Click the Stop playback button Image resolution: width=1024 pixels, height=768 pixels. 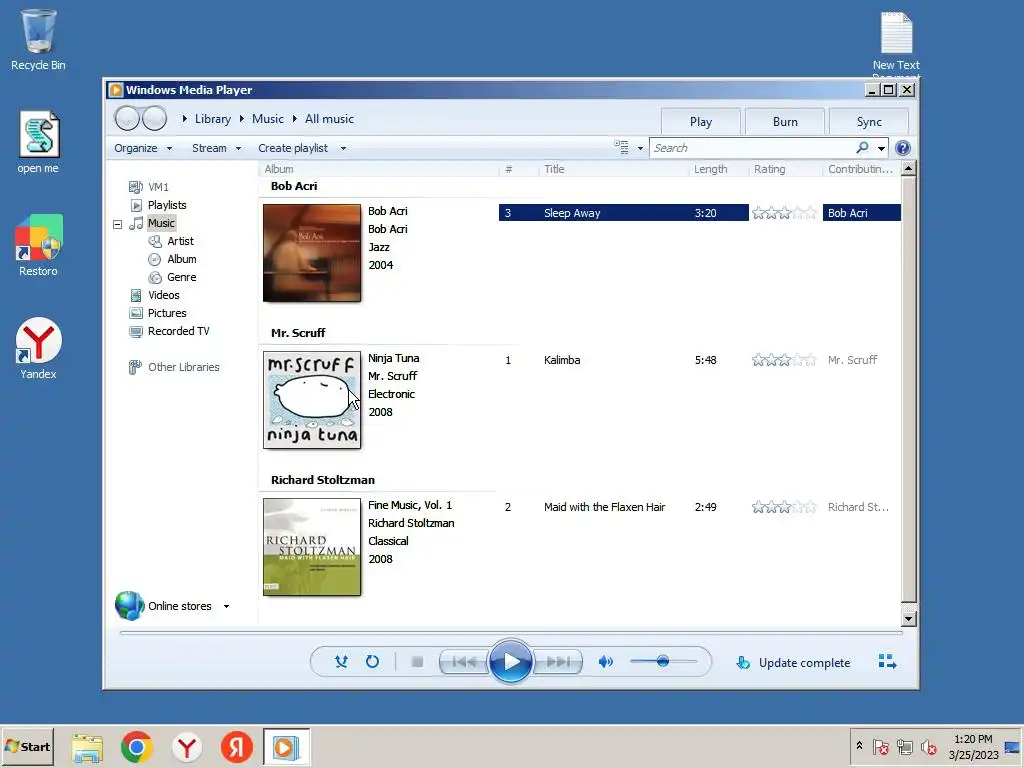417,662
